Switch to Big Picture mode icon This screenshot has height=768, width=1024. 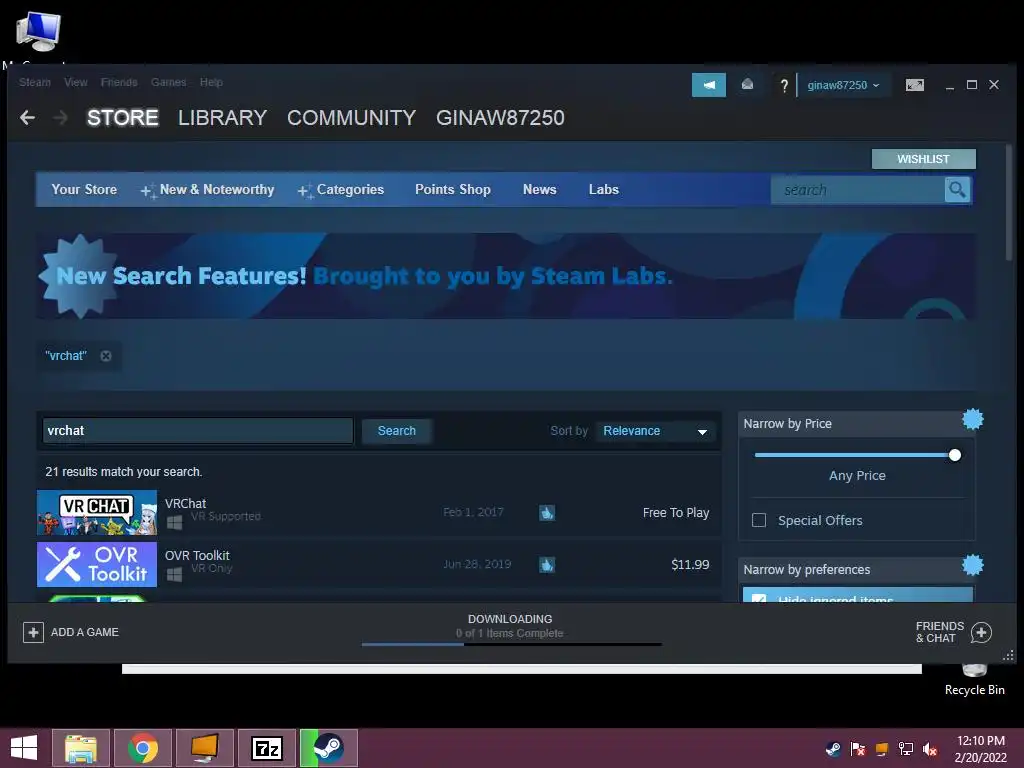pyautogui.click(x=914, y=85)
